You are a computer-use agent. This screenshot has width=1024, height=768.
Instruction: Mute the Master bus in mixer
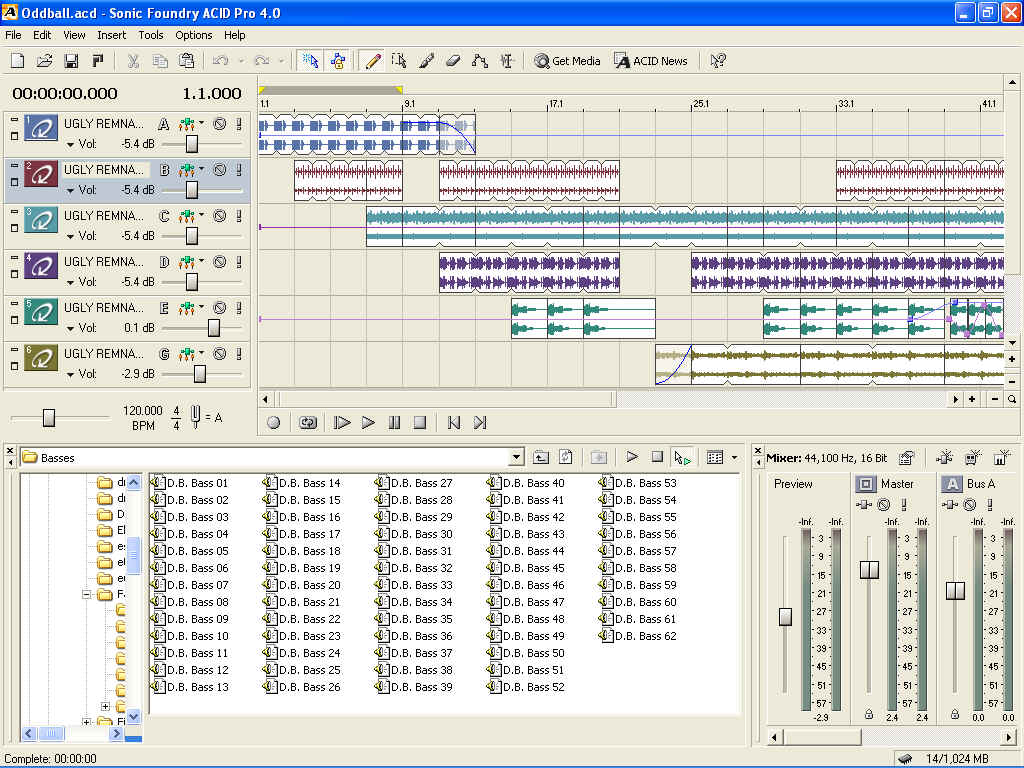[x=884, y=505]
